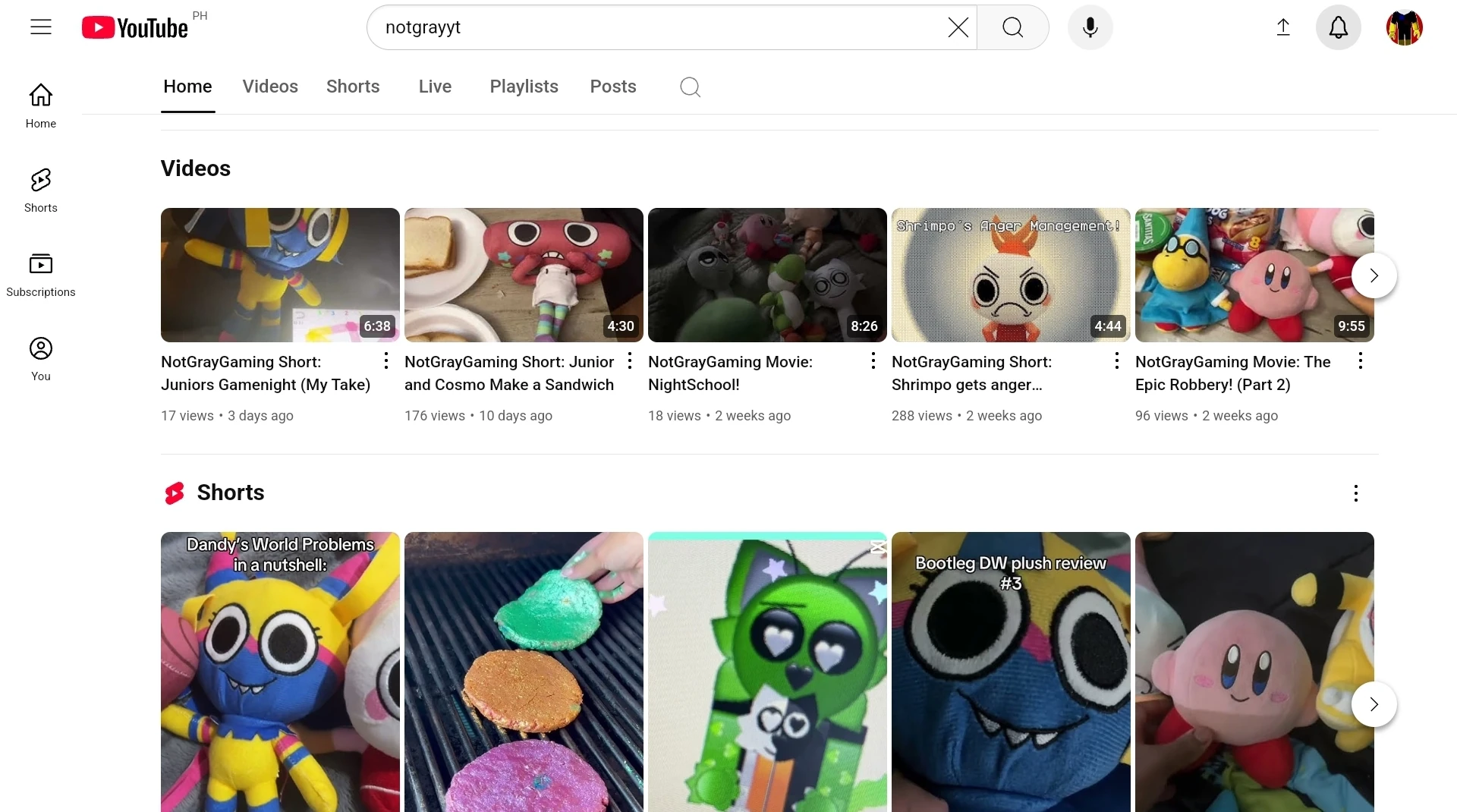The image size is (1457, 812).
Task: Show next videos in the Videos row
Action: (1374, 275)
